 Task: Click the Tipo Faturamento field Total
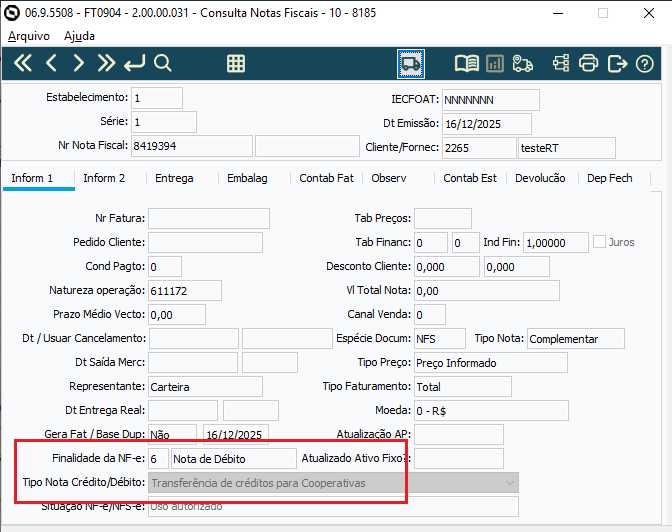[463, 387]
